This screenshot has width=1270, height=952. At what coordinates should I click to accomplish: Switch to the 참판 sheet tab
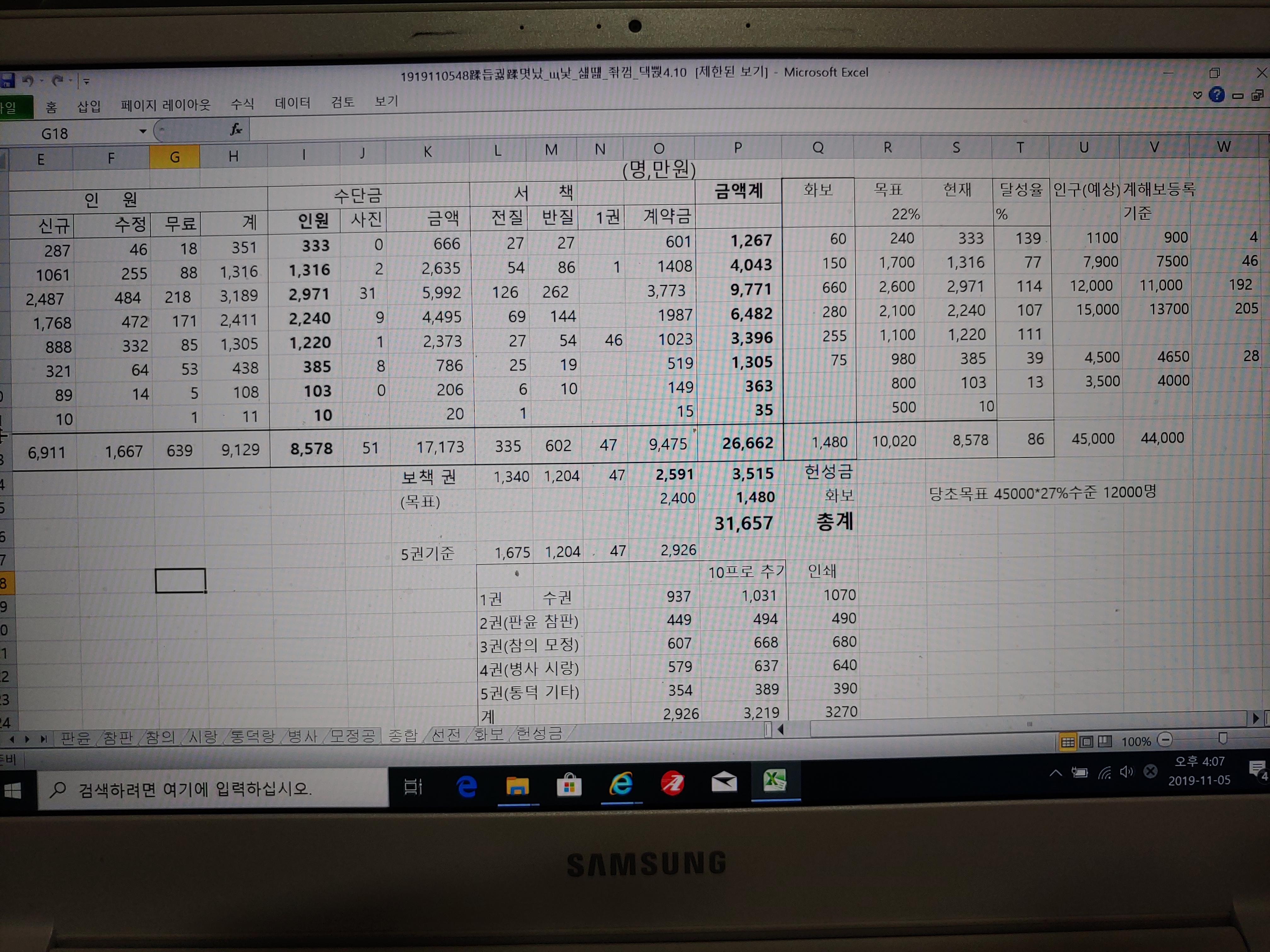[x=118, y=737]
